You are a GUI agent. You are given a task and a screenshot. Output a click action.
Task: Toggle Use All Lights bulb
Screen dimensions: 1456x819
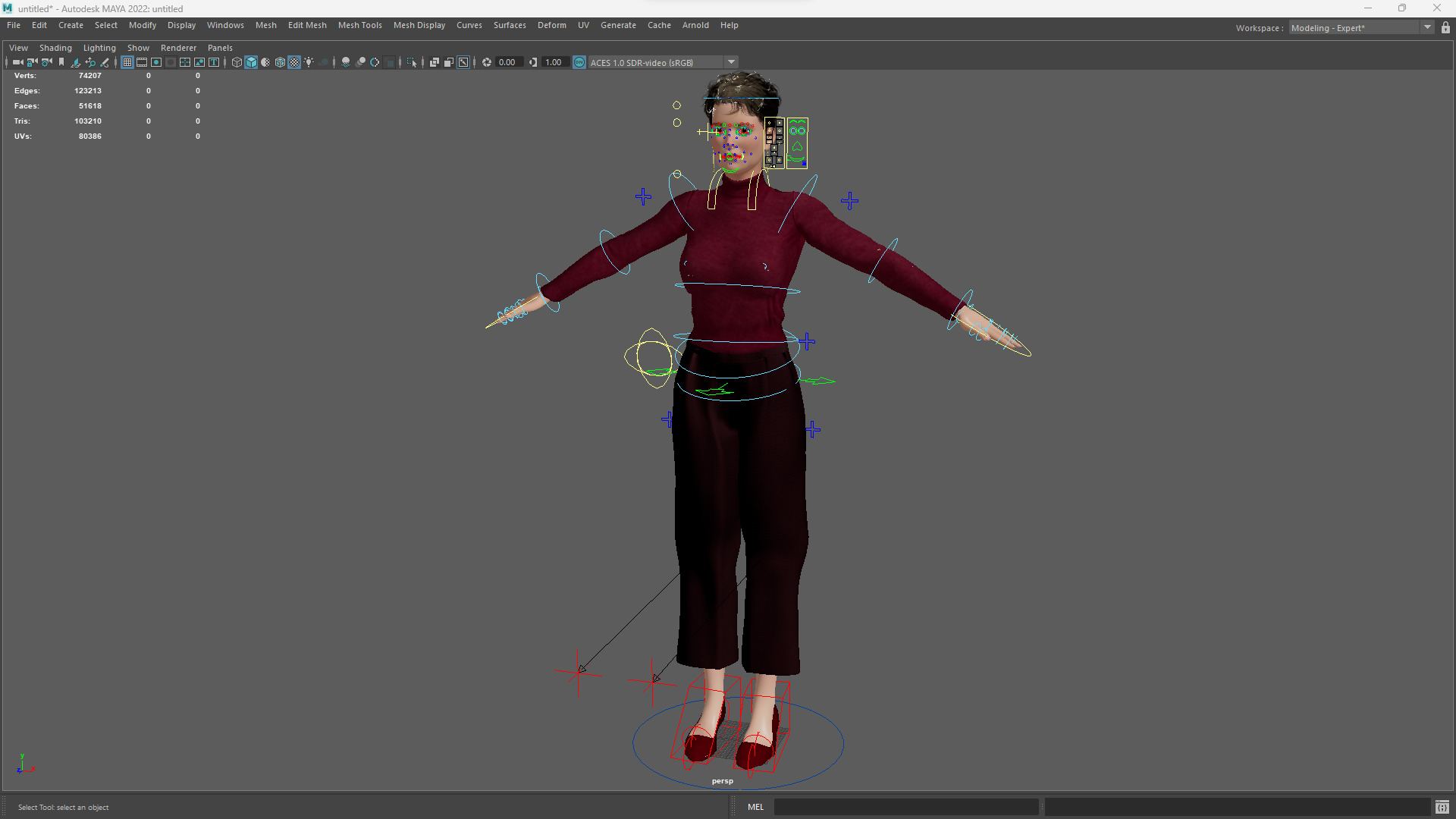(309, 62)
